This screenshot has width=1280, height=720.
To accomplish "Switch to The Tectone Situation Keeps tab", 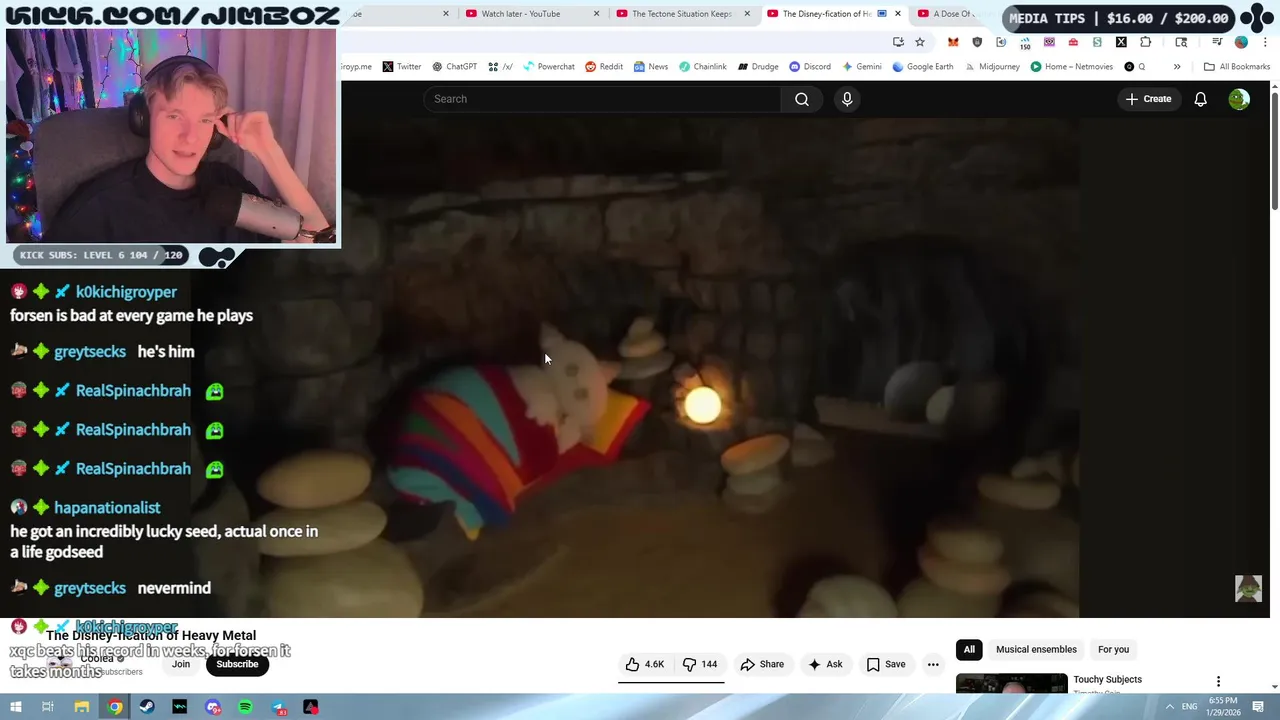I will [x=682, y=14].
